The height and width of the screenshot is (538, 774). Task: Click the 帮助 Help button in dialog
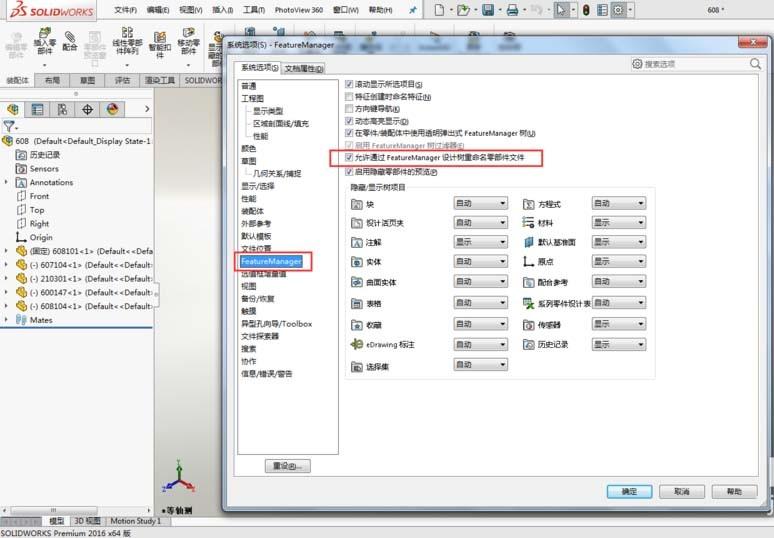pyautogui.click(x=735, y=492)
